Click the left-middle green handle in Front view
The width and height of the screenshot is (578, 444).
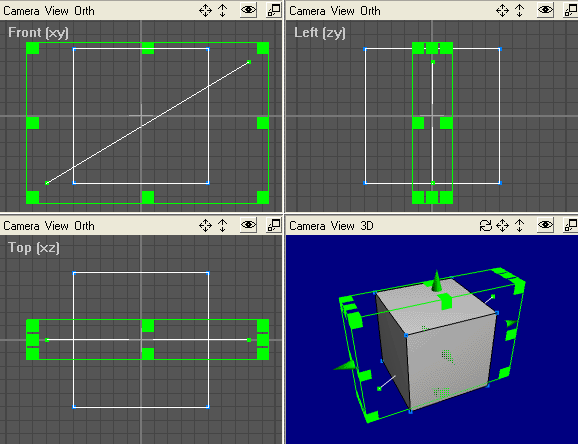pos(33,123)
